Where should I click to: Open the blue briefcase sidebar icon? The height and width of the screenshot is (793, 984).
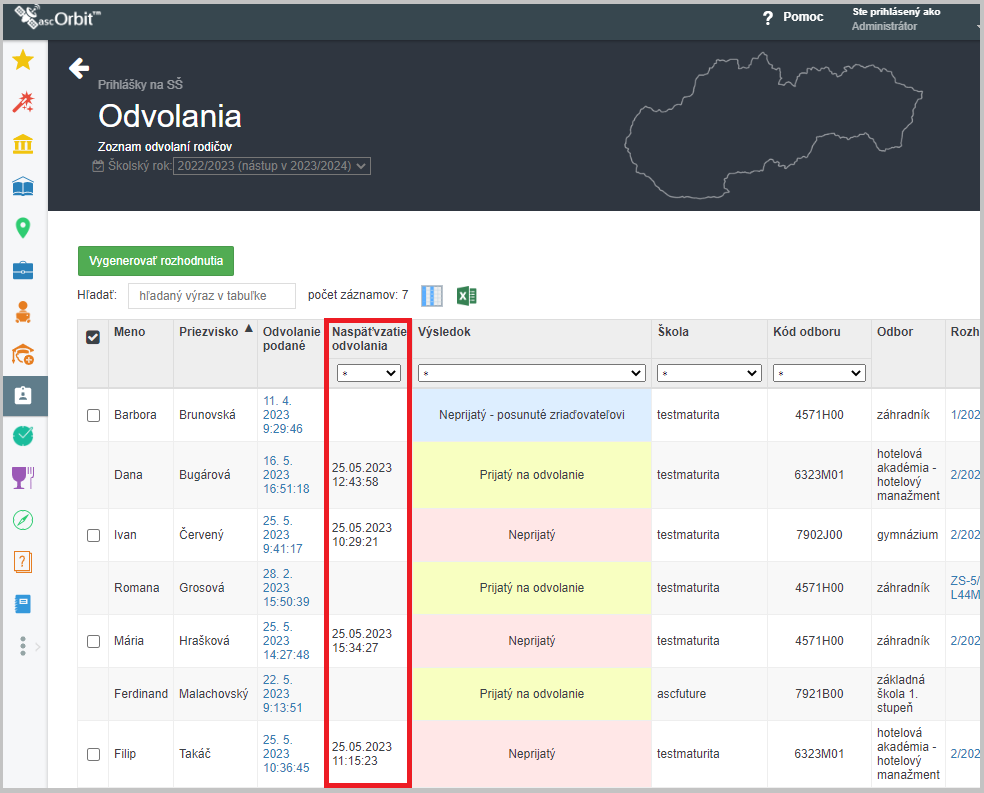(x=23, y=270)
